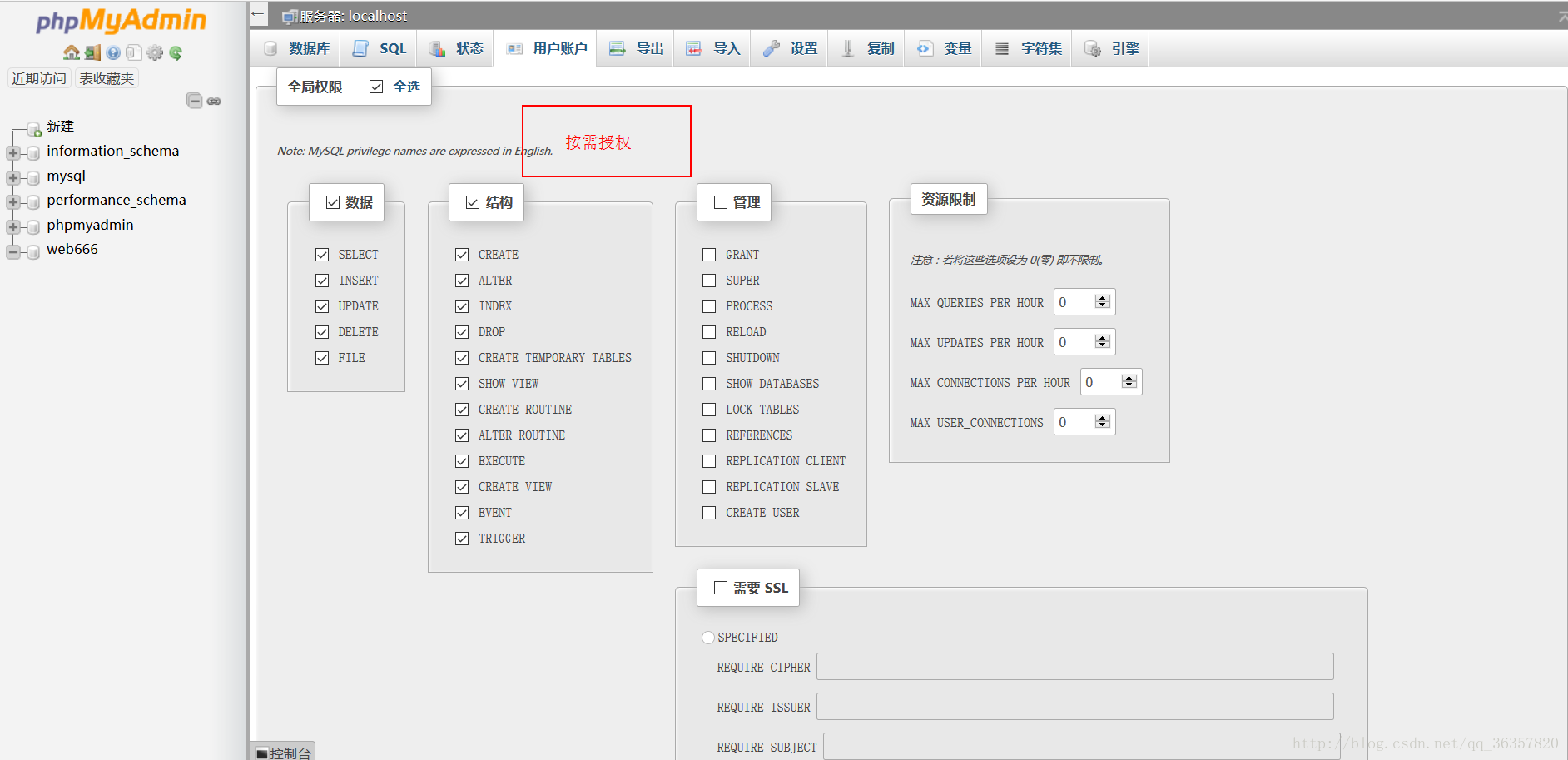This screenshot has height=760, width=1568.
Task: Open the 新建 database link
Action: [x=60, y=126]
